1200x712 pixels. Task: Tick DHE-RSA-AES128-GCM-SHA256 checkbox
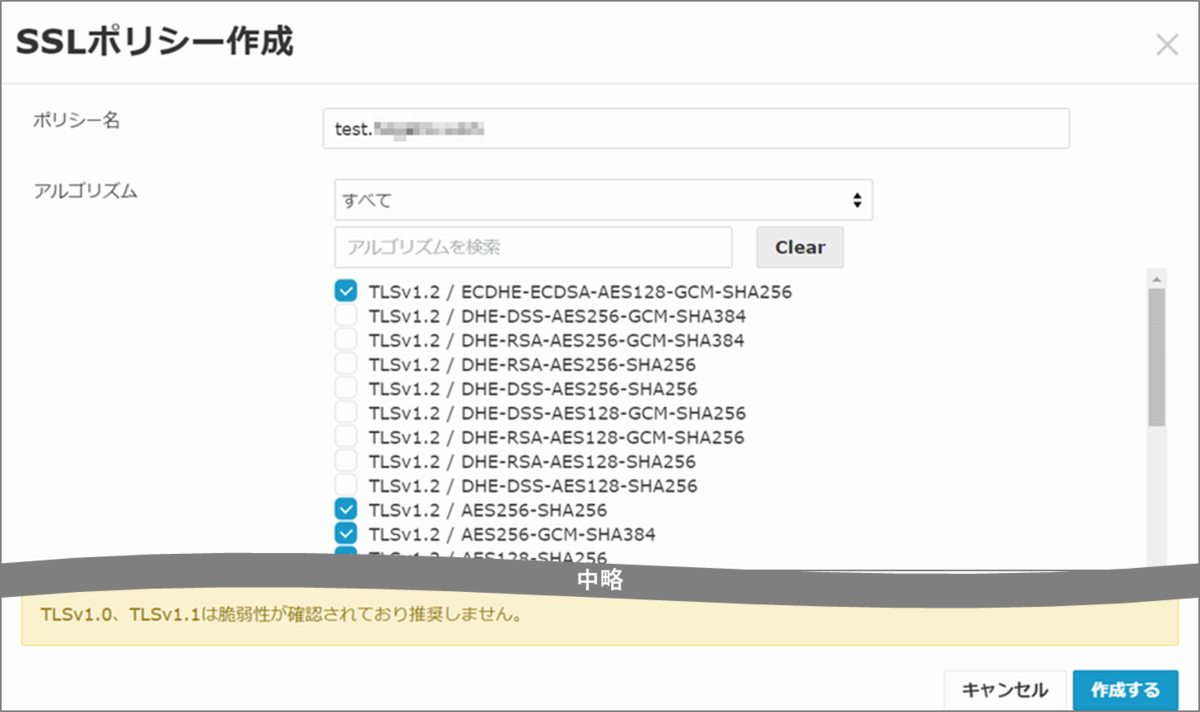tap(346, 437)
